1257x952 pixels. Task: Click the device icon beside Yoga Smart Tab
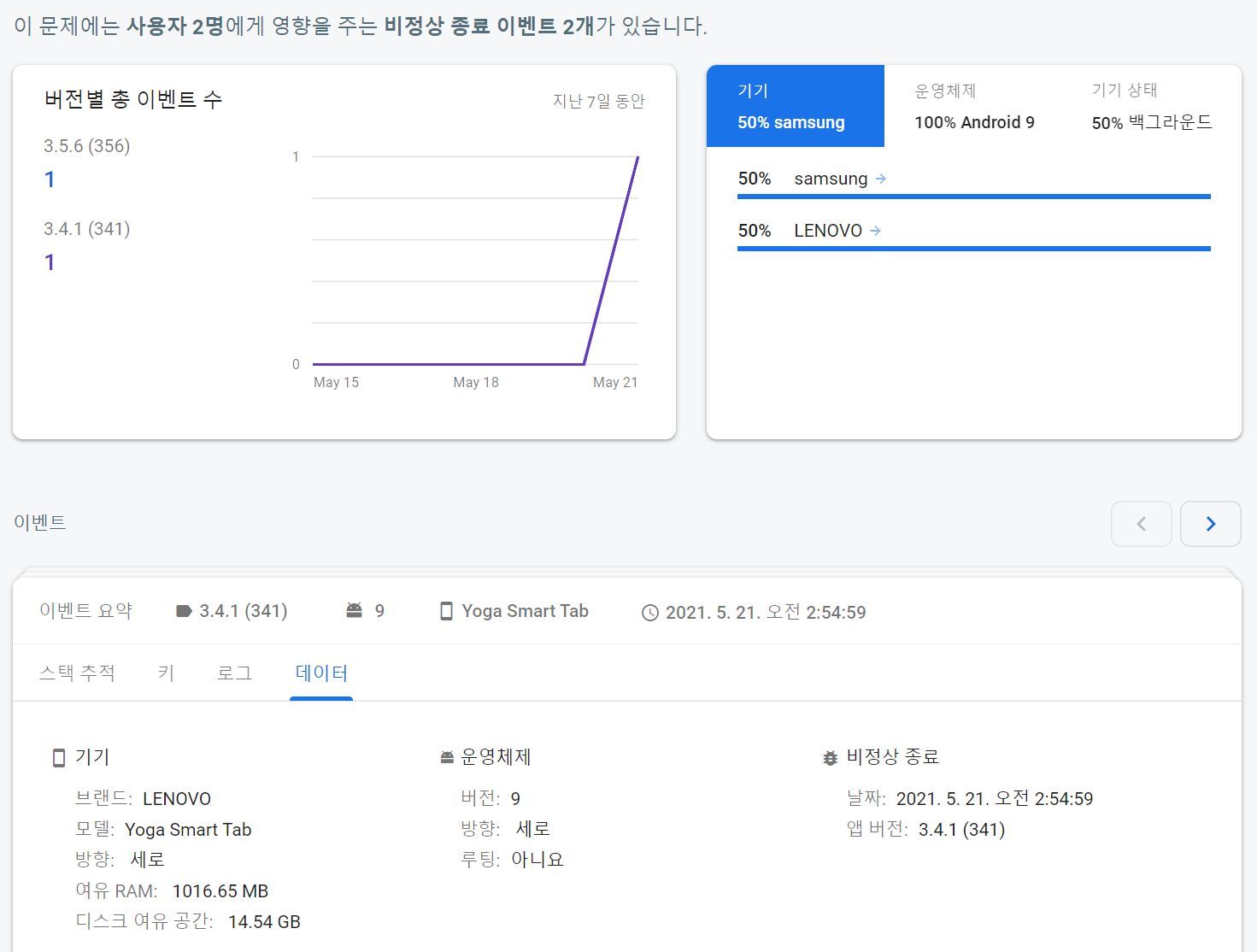pos(446,611)
